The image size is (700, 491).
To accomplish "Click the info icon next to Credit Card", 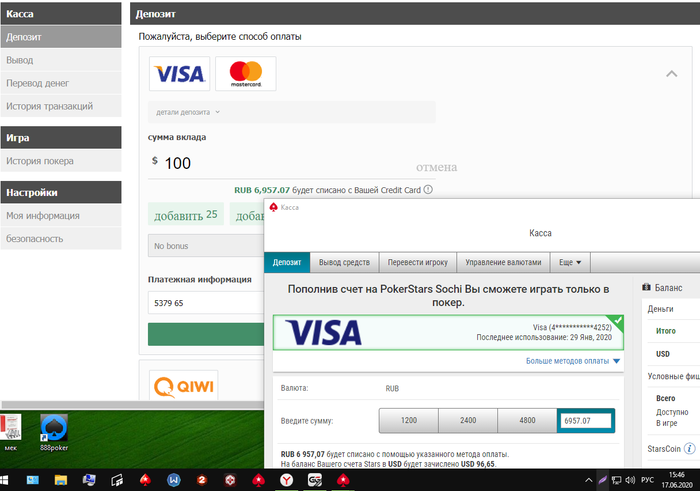I will 428,190.
